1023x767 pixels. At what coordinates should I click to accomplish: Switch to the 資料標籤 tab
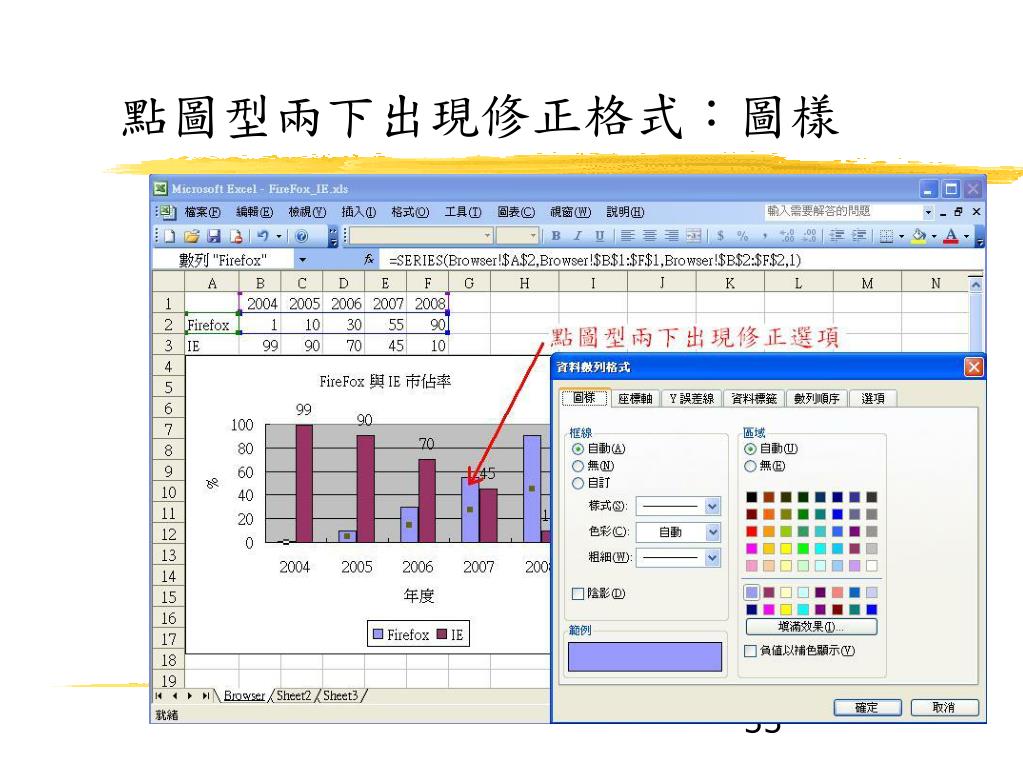point(754,399)
